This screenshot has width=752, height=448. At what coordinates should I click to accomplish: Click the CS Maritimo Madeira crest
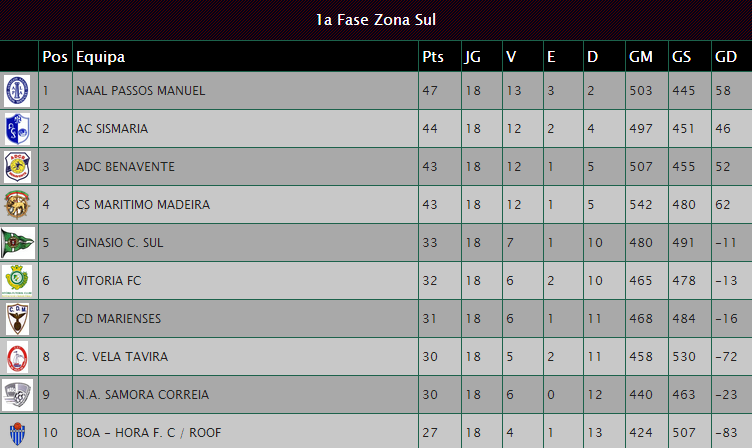[17, 204]
